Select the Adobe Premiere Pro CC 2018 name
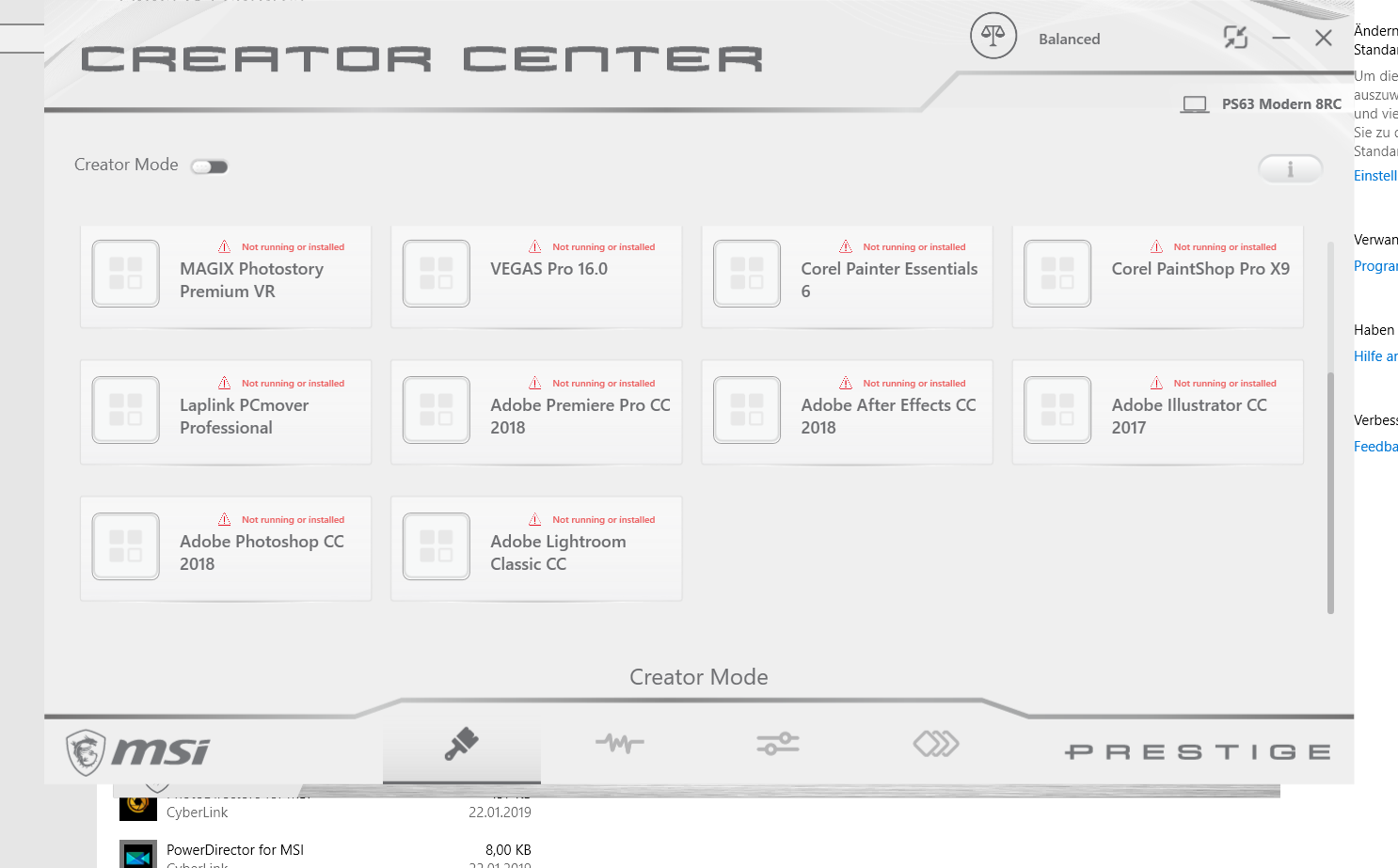Viewport: 1398px width, 868px height. click(580, 417)
